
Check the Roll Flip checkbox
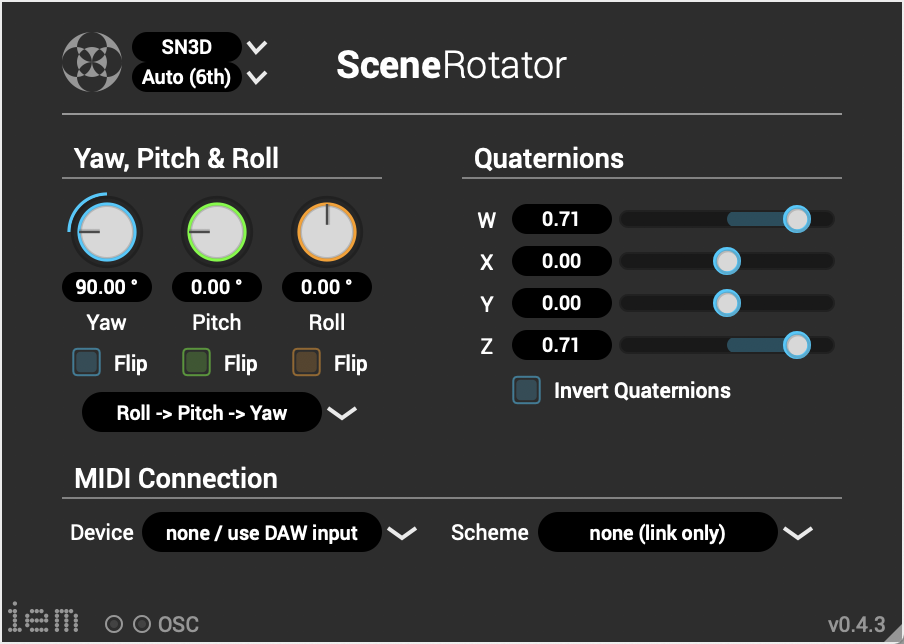307,363
